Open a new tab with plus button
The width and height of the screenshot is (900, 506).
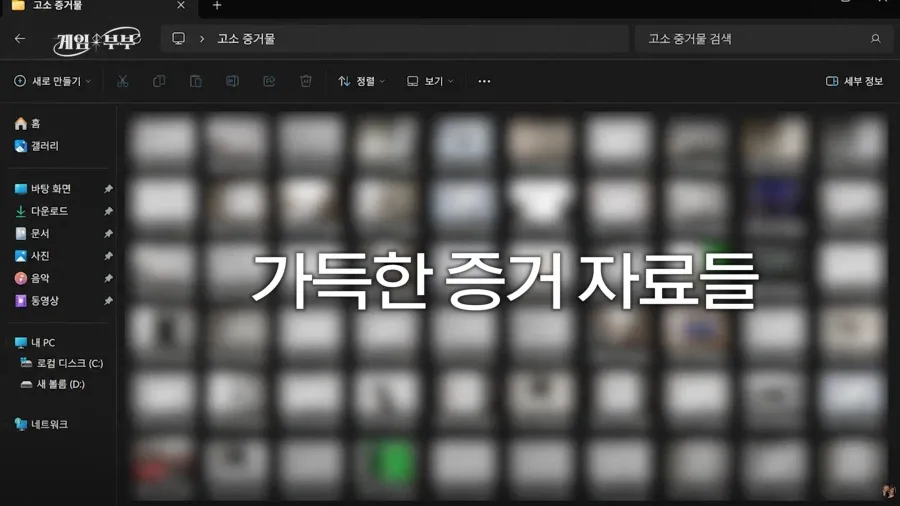[217, 5]
